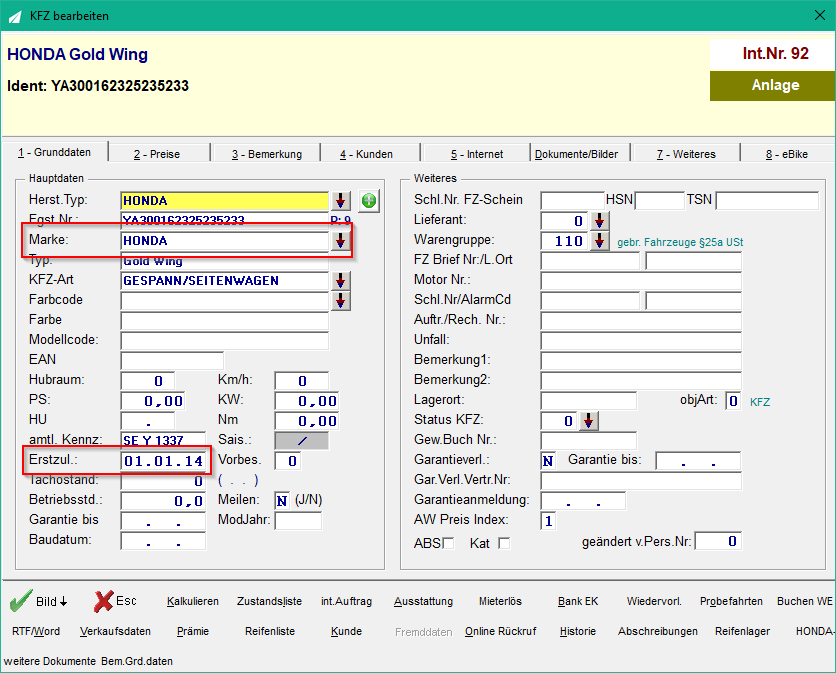Click the green plus icon beside Herst.Typ
This screenshot has width=836, height=673.
point(368,201)
